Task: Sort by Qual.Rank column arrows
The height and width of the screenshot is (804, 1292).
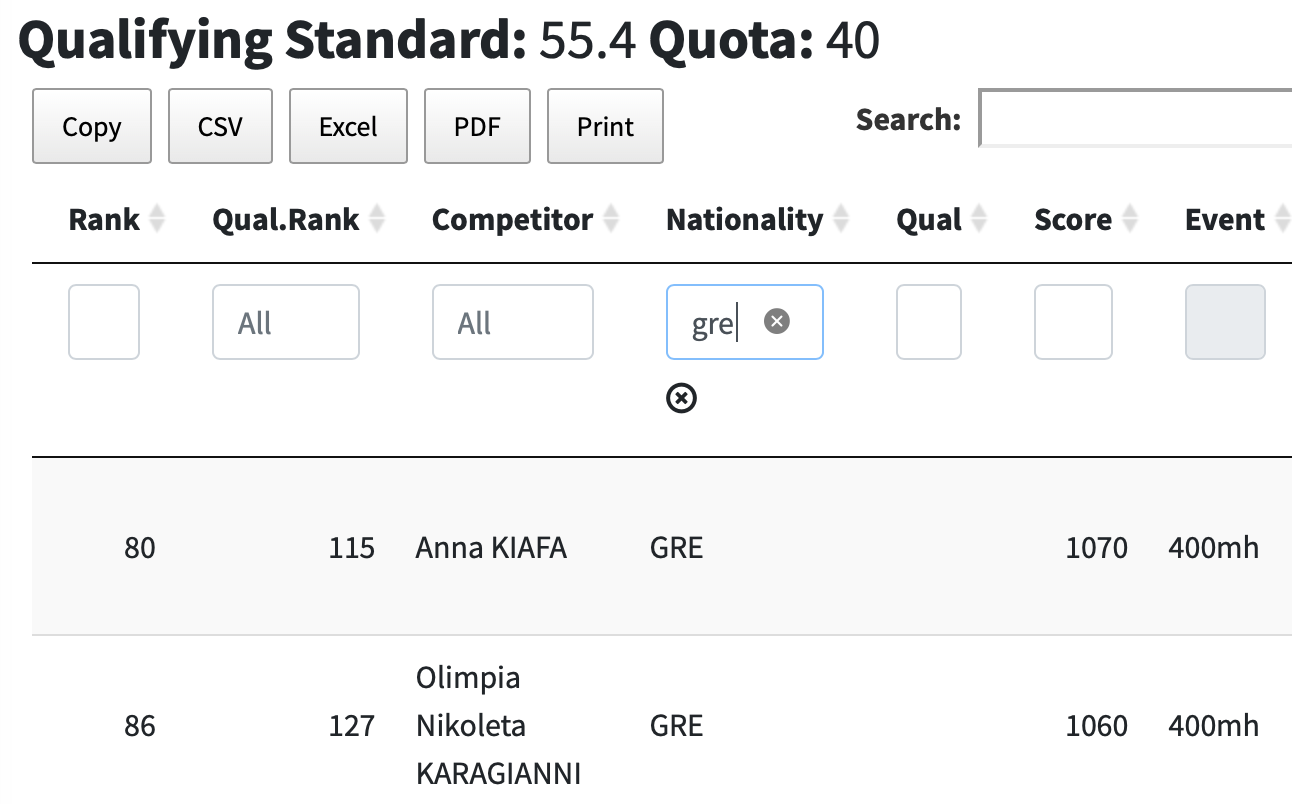Action: 377,220
